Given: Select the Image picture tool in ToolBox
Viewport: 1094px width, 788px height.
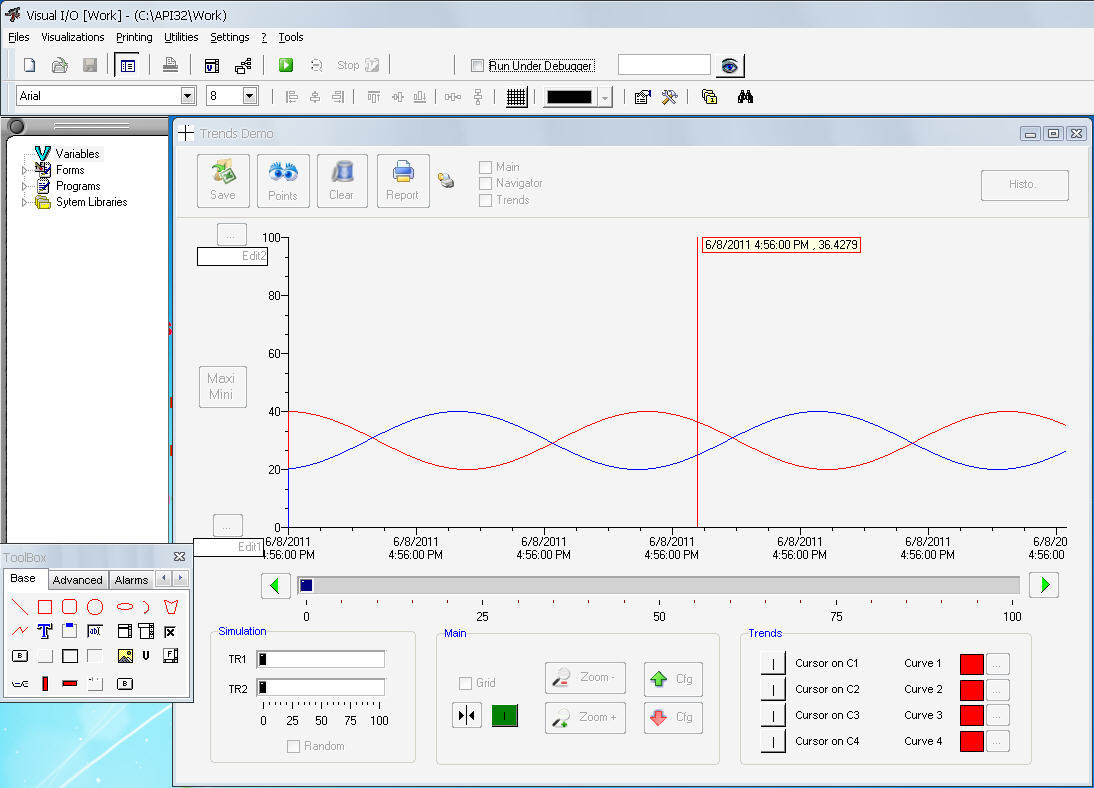Looking at the screenshot, I should pos(125,656).
